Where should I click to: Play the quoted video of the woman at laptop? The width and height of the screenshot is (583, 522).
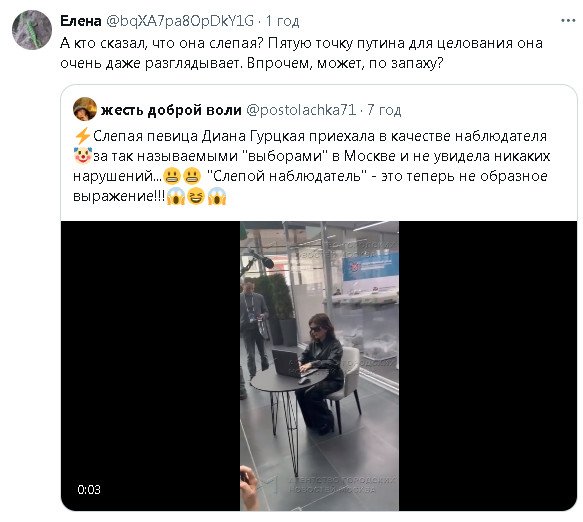click(x=319, y=366)
